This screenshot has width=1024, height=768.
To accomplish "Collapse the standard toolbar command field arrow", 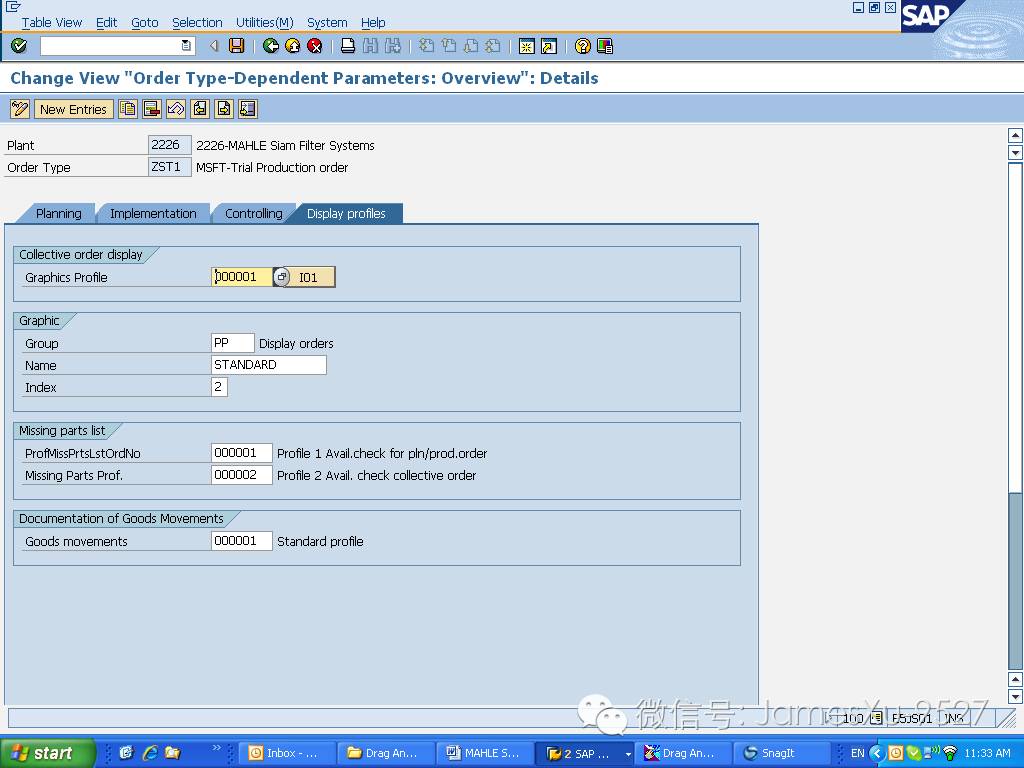I will (214, 46).
